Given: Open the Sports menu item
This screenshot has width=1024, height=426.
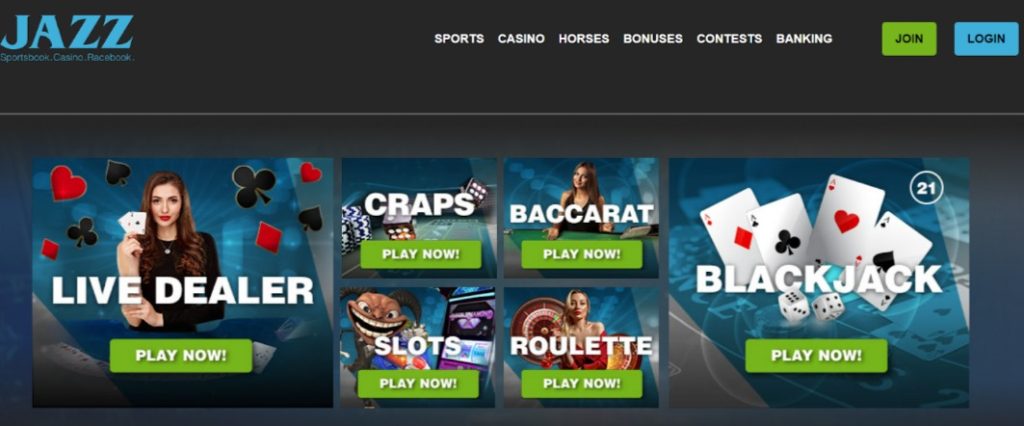Looking at the screenshot, I should click(x=459, y=39).
